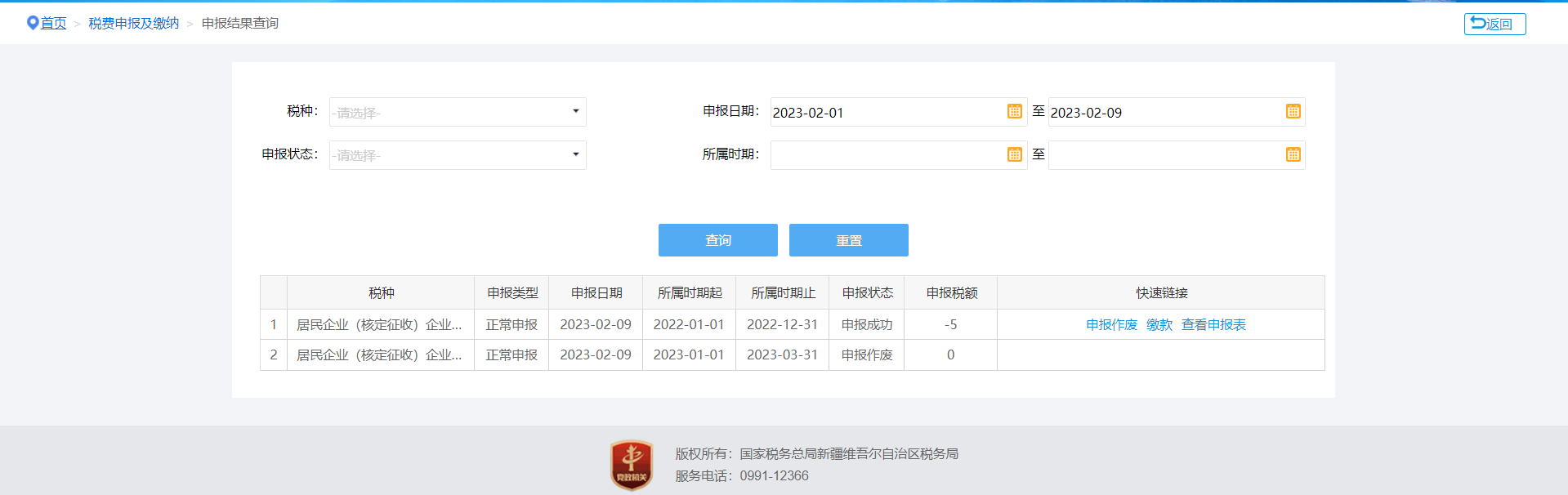Click 申报作废 status cell in row 2

click(867, 355)
